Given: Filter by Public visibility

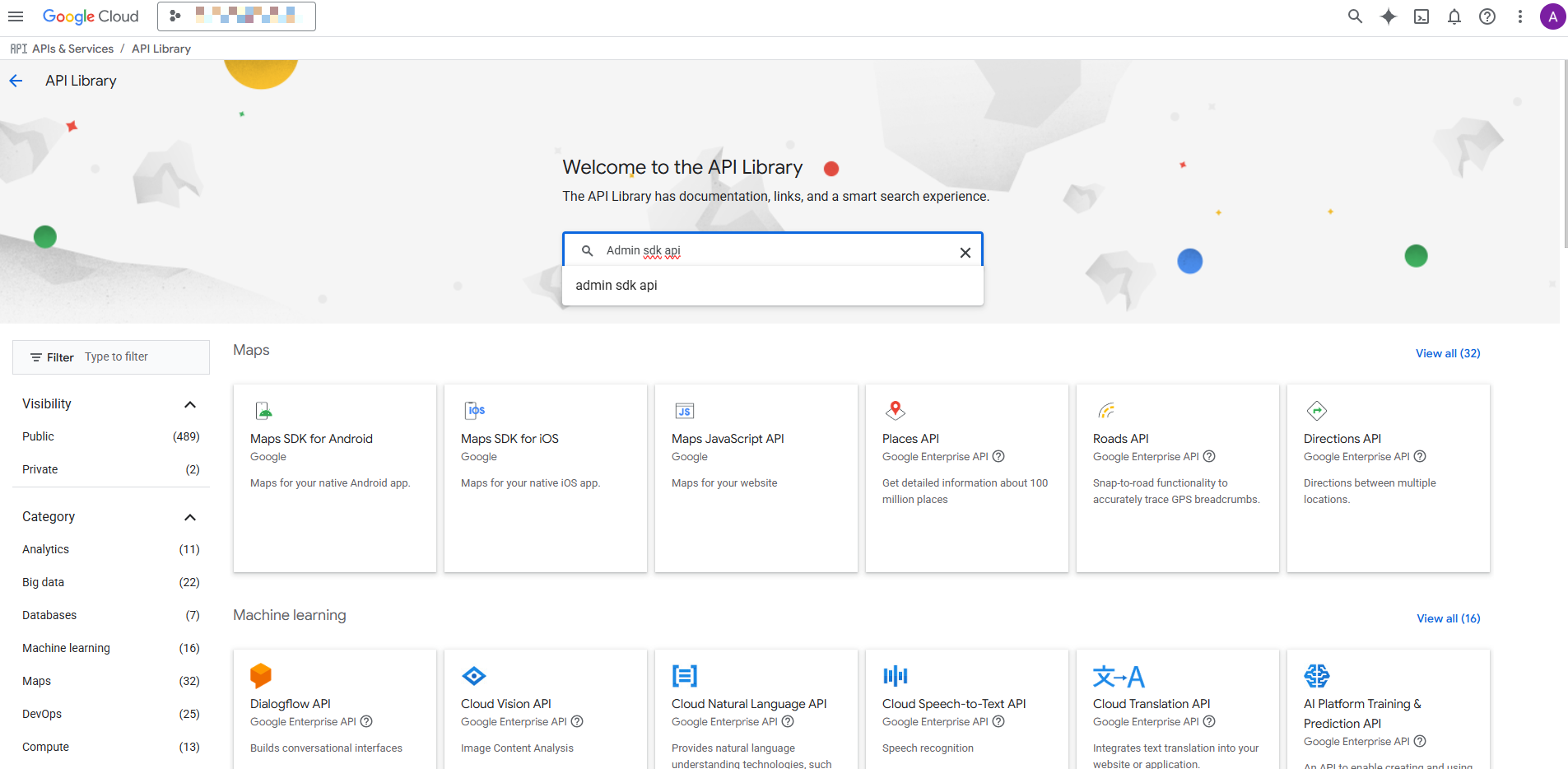Looking at the screenshot, I should [x=111, y=436].
